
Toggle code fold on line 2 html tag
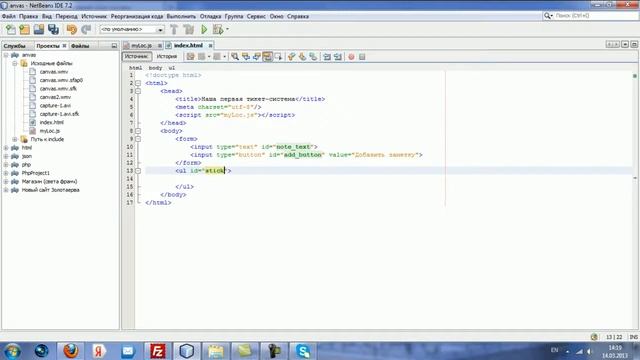point(138,83)
